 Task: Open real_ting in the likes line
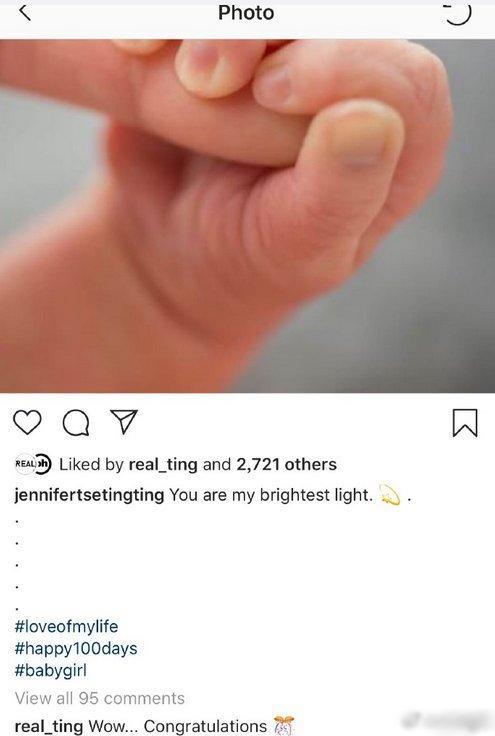click(163, 465)
